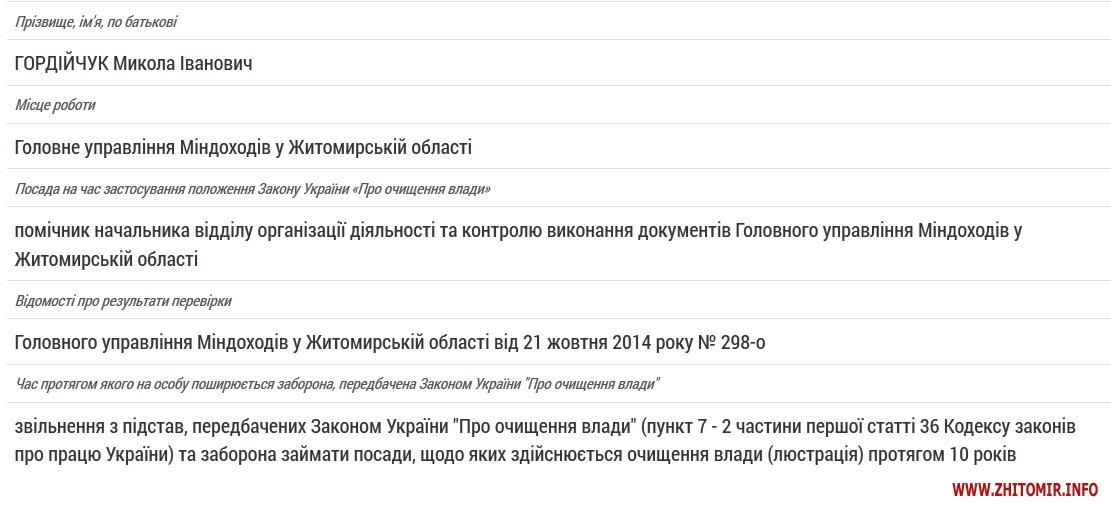Click the surname ГОРДІЙЧУК
Screen dimensions: 1111x505
point(60,64)
